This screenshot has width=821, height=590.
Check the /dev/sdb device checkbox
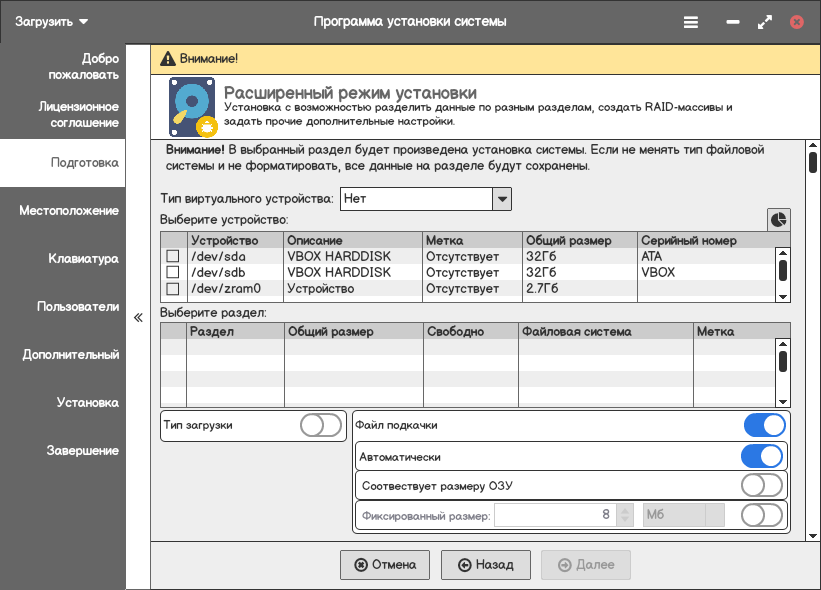[173, 273]
